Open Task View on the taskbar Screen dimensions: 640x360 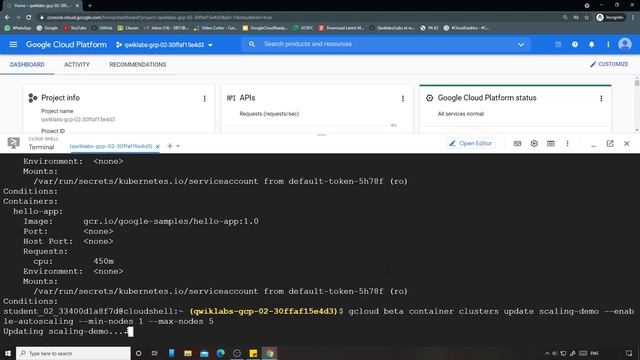pyautogui.click(x=154, y=353)
